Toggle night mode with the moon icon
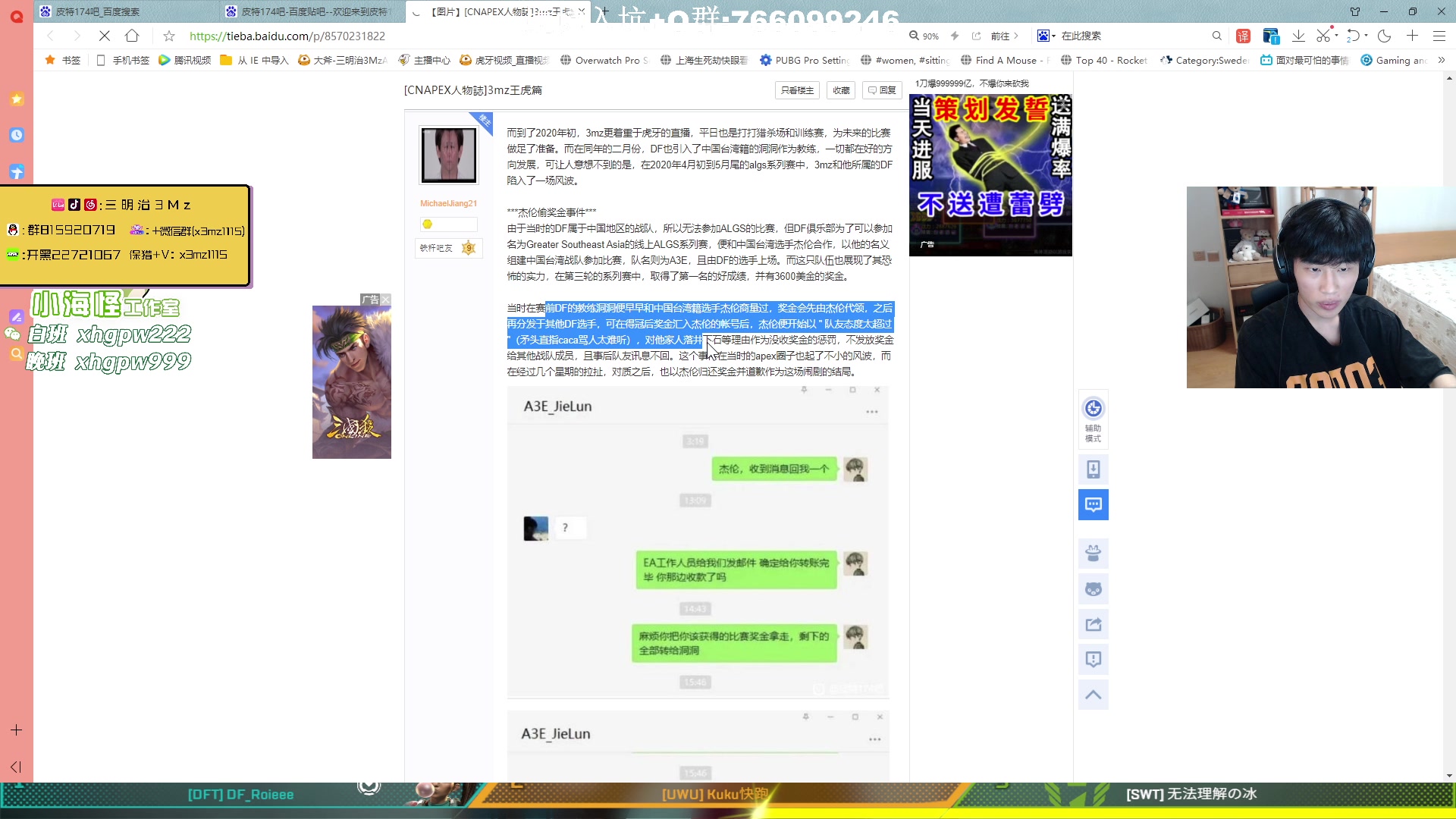The width and height of the screenshot is (1456, 819). 1385,36
